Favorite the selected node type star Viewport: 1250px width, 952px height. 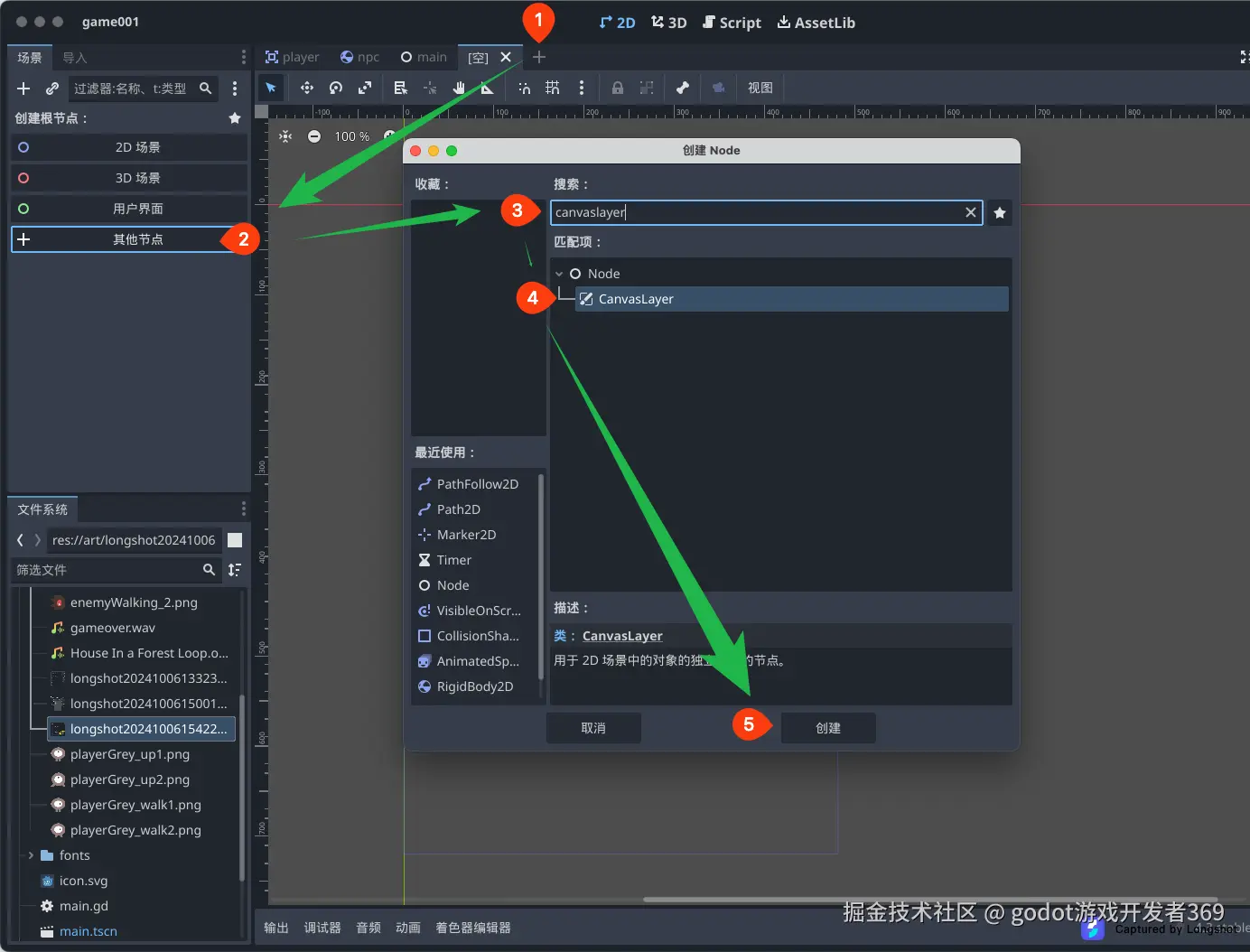coord(1000,213)
